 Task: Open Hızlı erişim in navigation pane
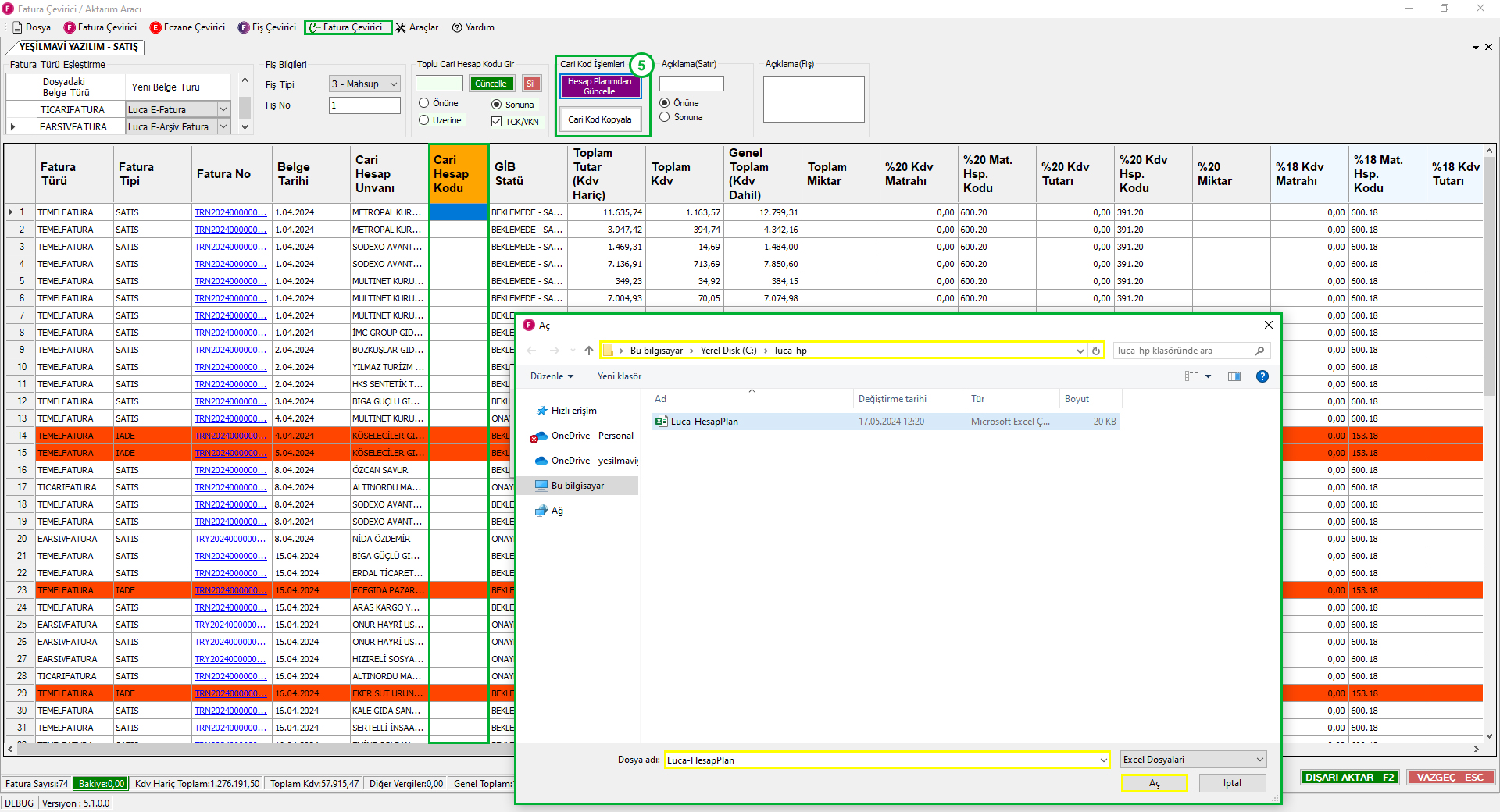(x=573, y=411)
